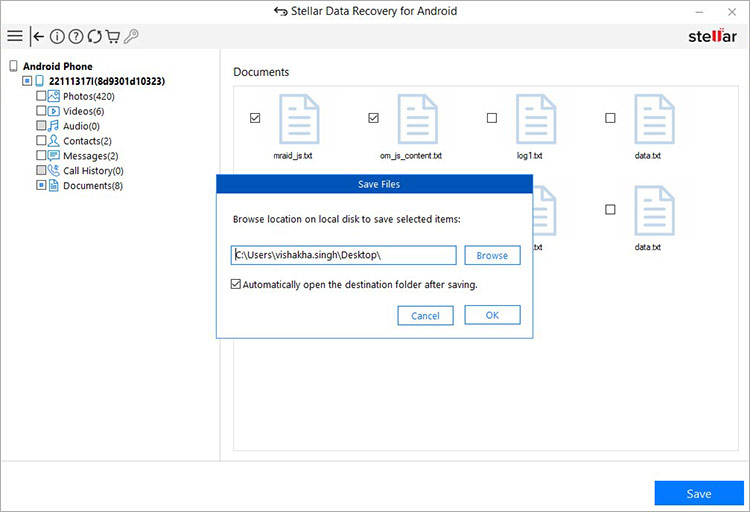This screenshot has width=750, height=512.
Task: Check the Videos(6) checkbox
Action: pos(41,111)
